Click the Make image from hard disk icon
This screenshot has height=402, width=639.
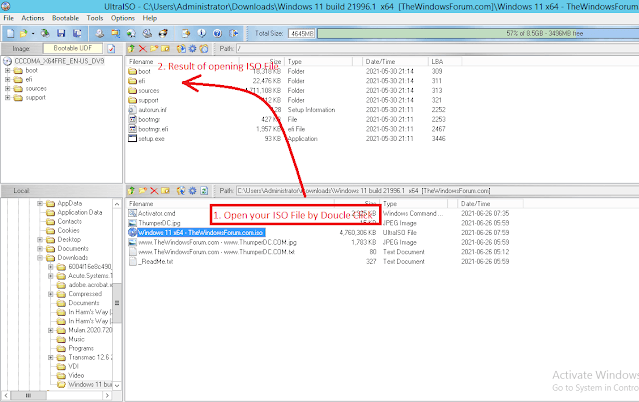[x=147, y=33]
